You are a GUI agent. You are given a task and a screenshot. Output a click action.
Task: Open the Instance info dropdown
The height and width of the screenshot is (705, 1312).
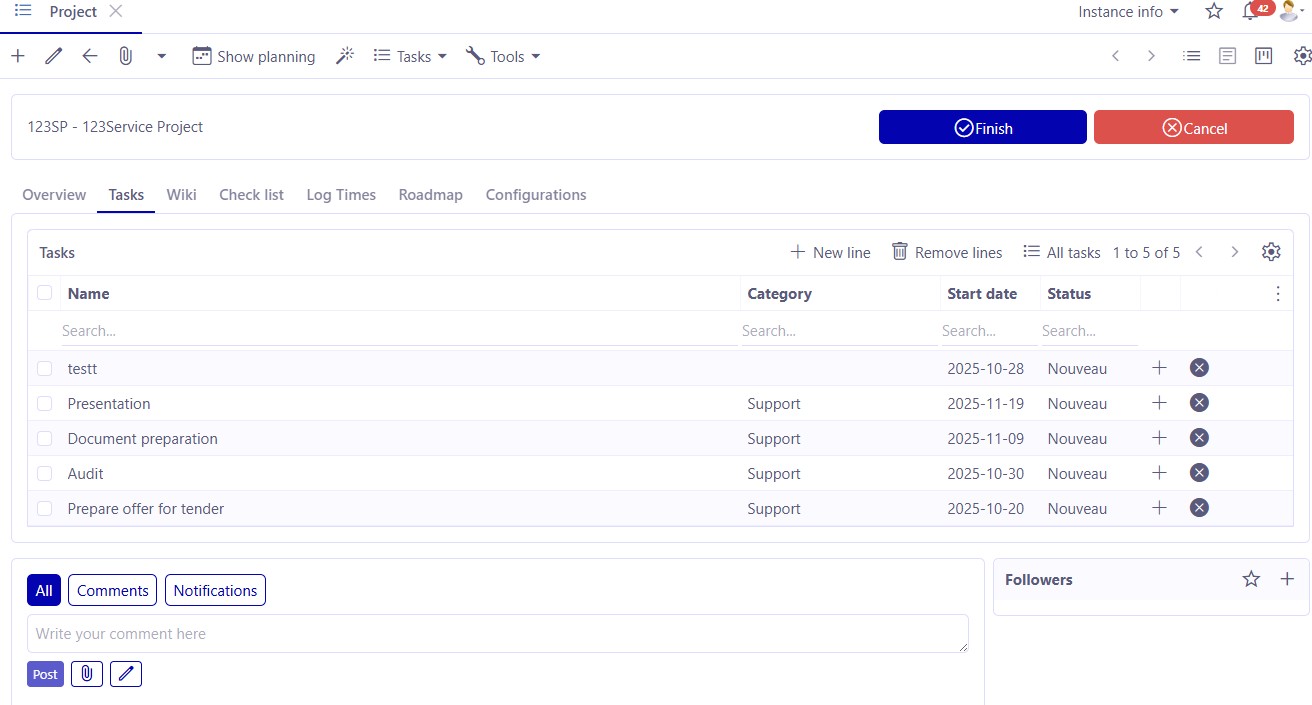tap(1127, 12)
